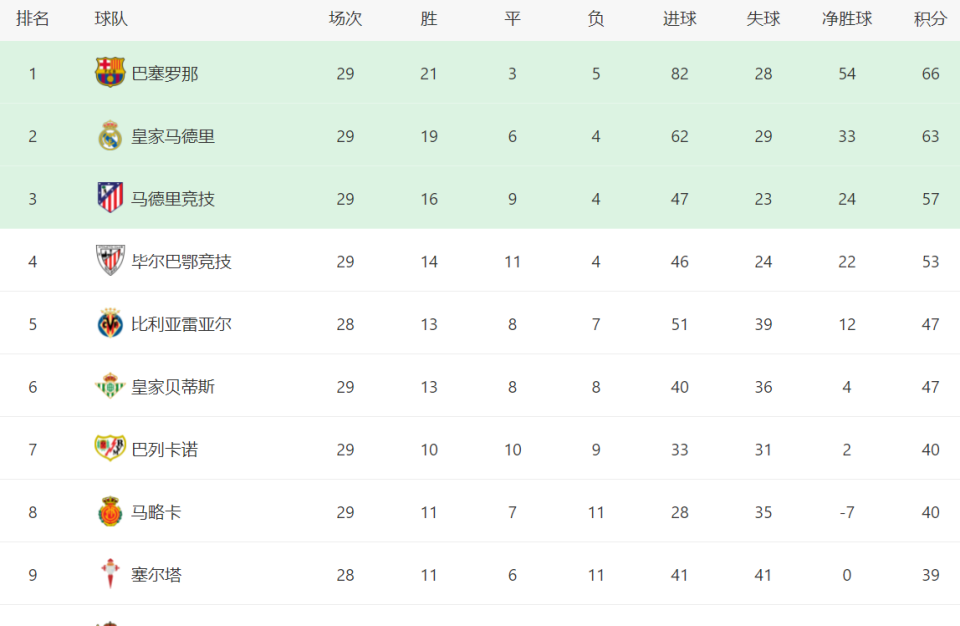The width and height of the screenshot is (960, 626).
Task: Select the Athletic Bilbao crest icon
Action: tap(110, 261)
